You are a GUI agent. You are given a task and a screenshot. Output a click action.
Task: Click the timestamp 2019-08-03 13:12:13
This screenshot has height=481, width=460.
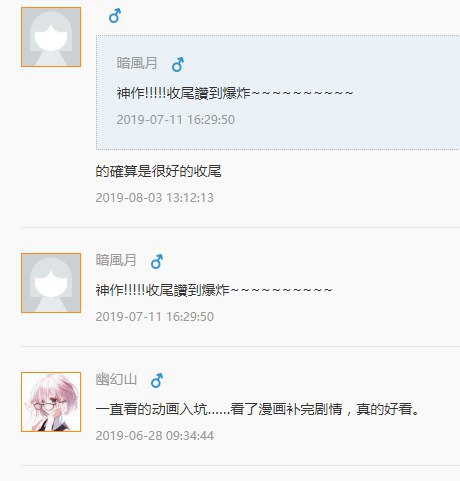[154, 198]
